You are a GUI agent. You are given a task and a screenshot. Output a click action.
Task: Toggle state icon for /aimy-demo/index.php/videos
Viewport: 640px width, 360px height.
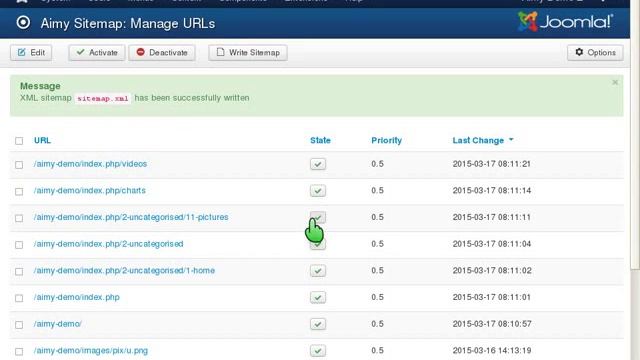point(318,164)
